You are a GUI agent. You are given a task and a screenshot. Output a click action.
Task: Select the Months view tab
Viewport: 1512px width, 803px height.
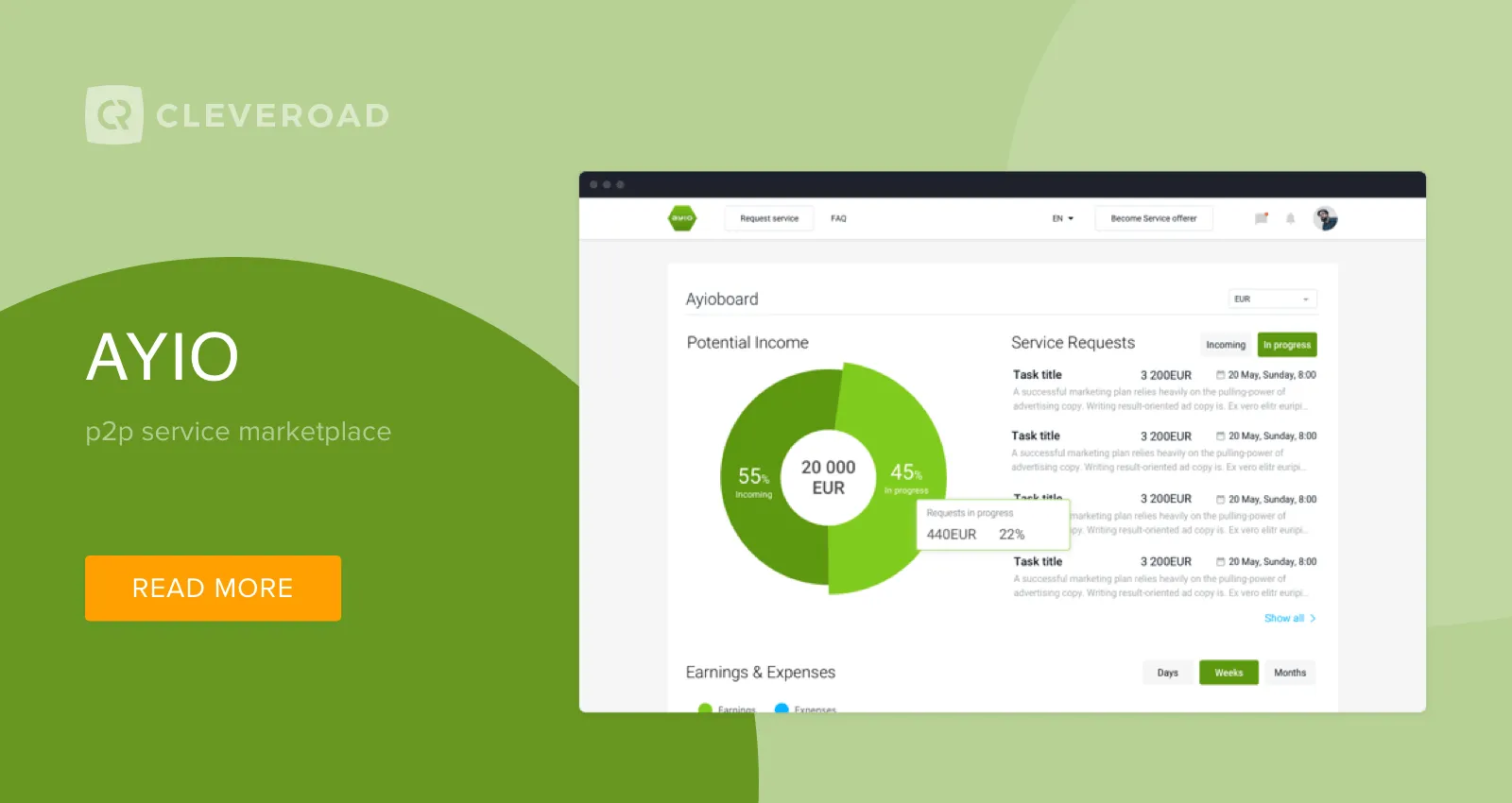pyautogui.click(x=1290, y=673)
